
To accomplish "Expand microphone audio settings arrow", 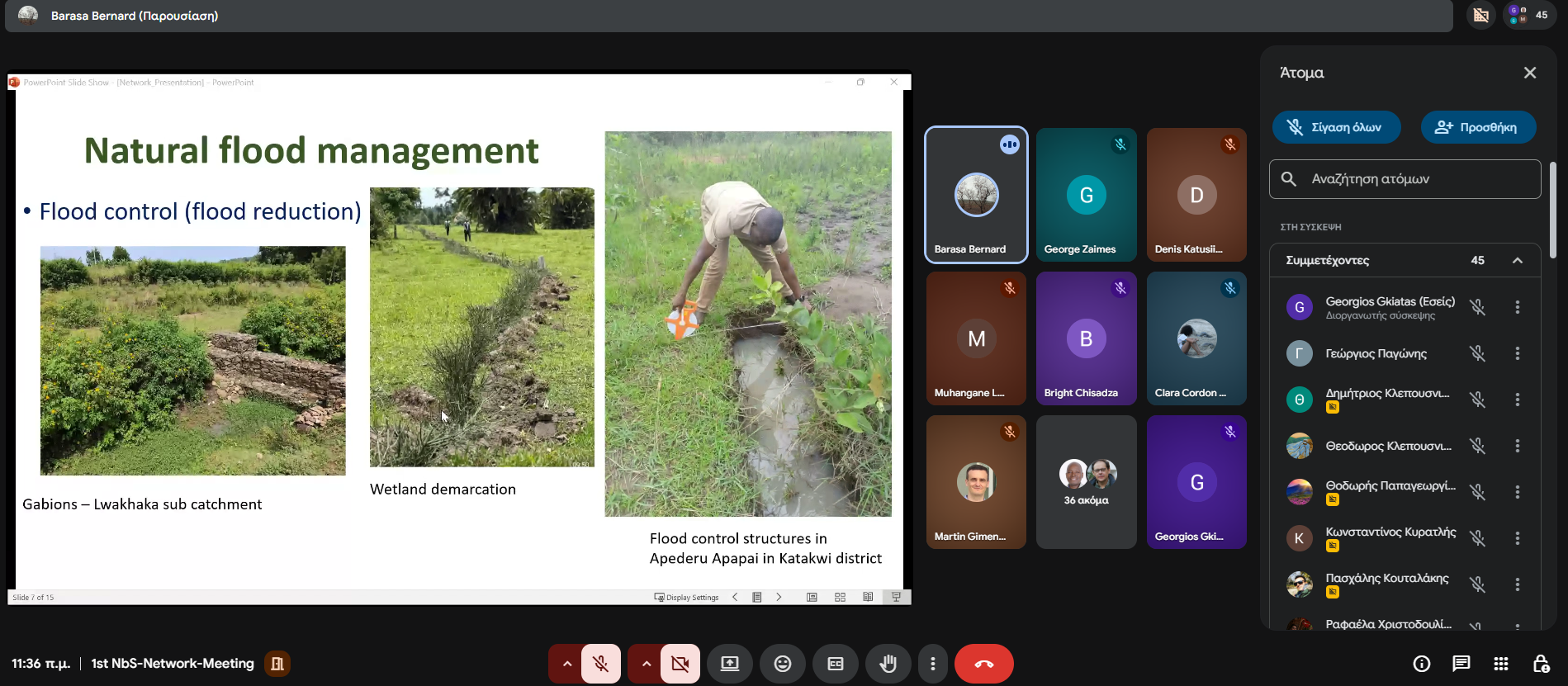I will [566, 664].
